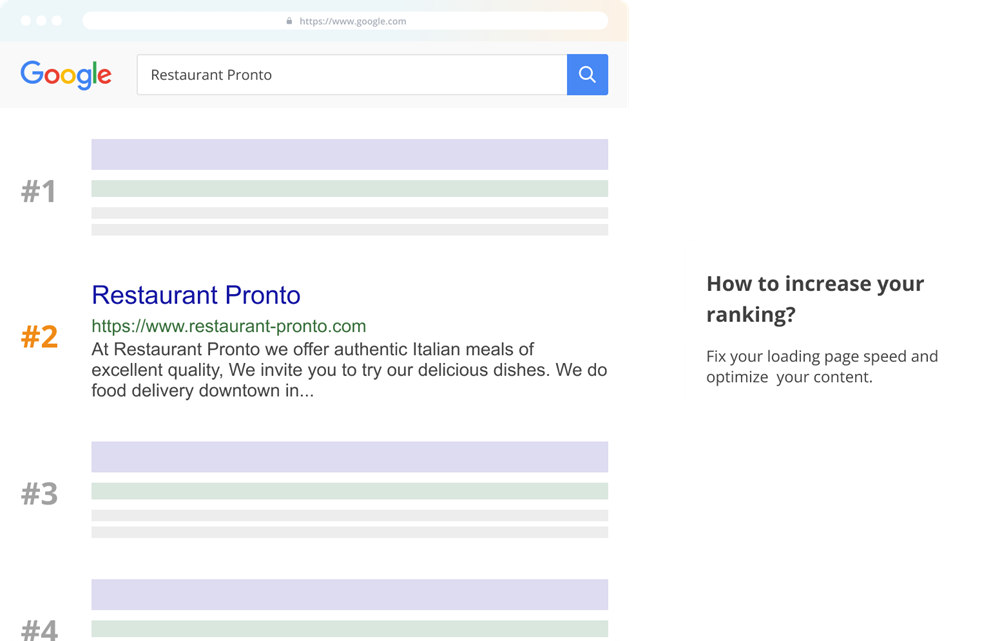Image resolution: width=1000 pixels, height=641 pixels.
Task: Click the "How to increase your ranking?" heading
Action: [x=815, y=298]
